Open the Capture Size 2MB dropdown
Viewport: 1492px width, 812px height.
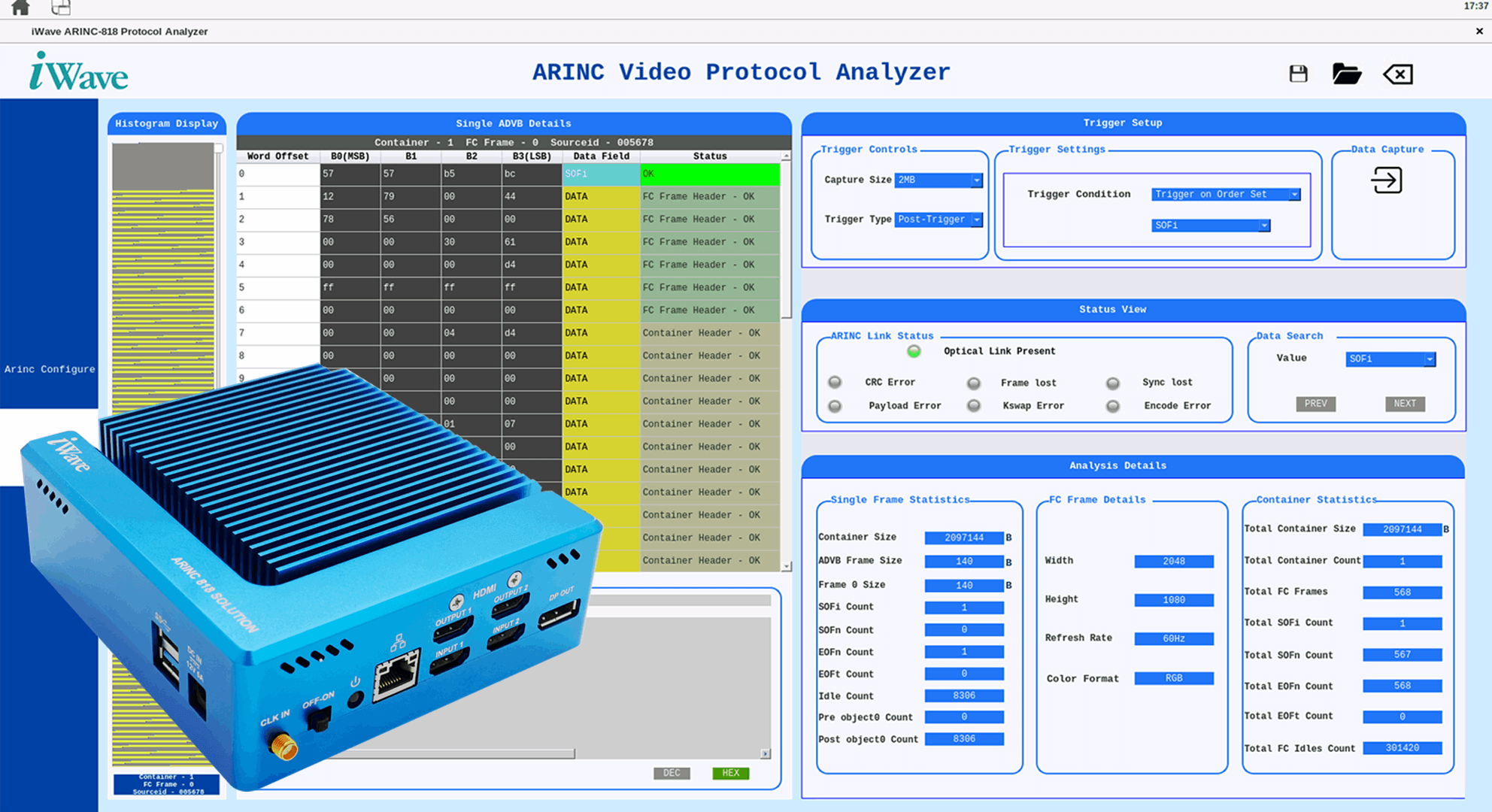(939, 180)
